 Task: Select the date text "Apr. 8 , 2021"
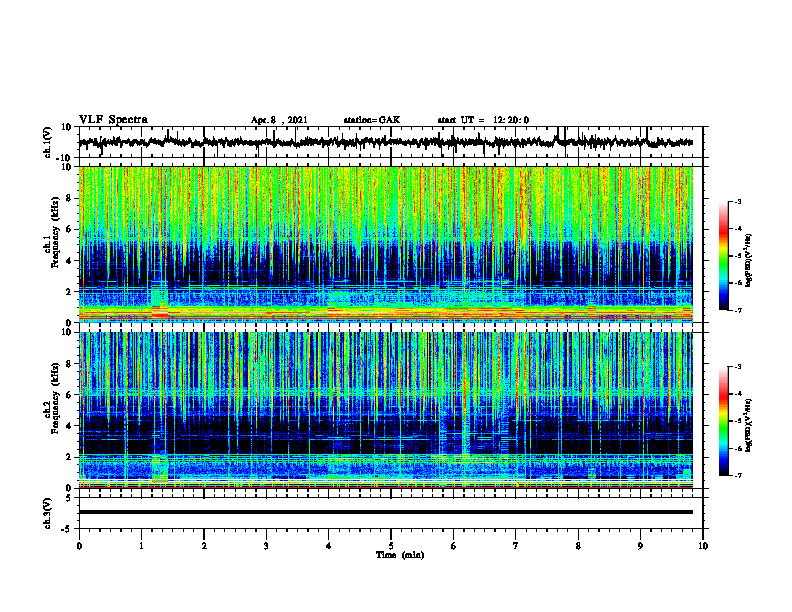coord(279,120)
